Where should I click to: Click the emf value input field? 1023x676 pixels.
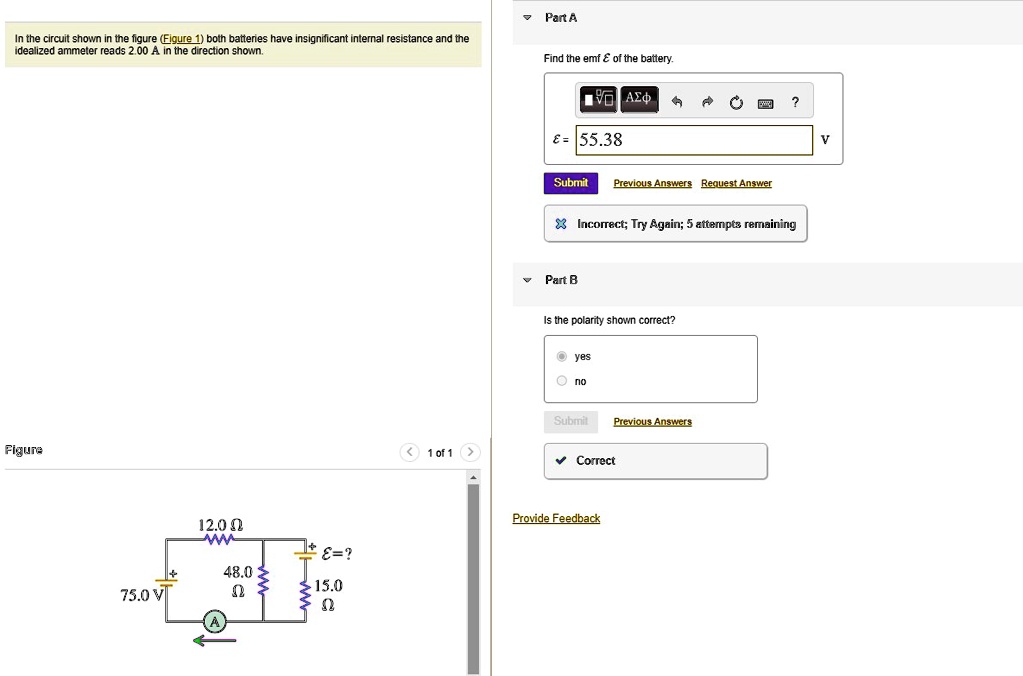coord(694,141)
